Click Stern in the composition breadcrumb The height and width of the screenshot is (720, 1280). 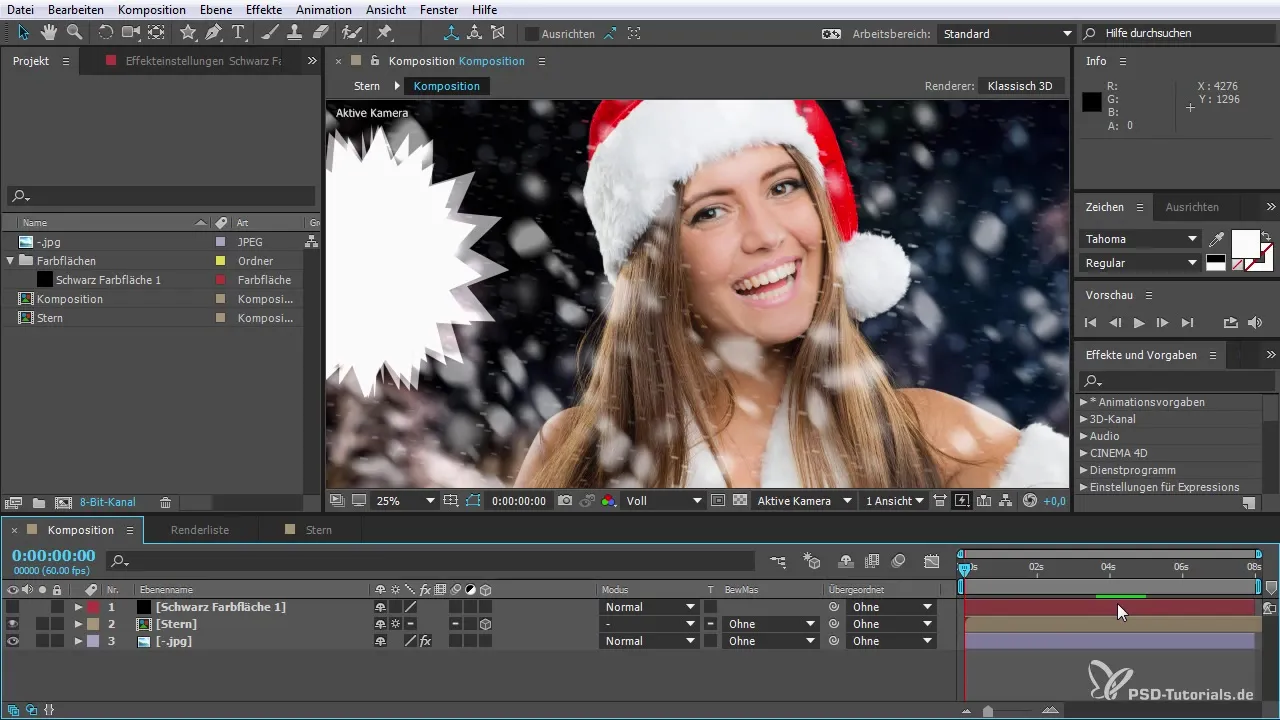pos(367,86)
